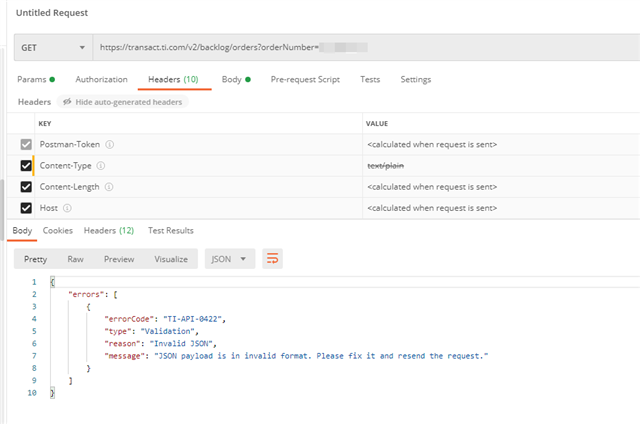Click info icon beside Postman-Token
Image resolution: width=640 pixels, height=424 pixels.
(110, 144)
